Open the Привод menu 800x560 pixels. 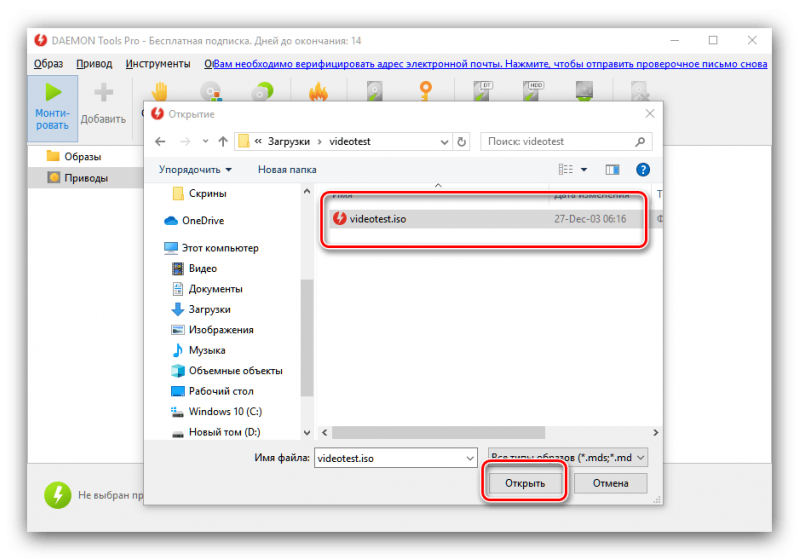tap(94, 64)
